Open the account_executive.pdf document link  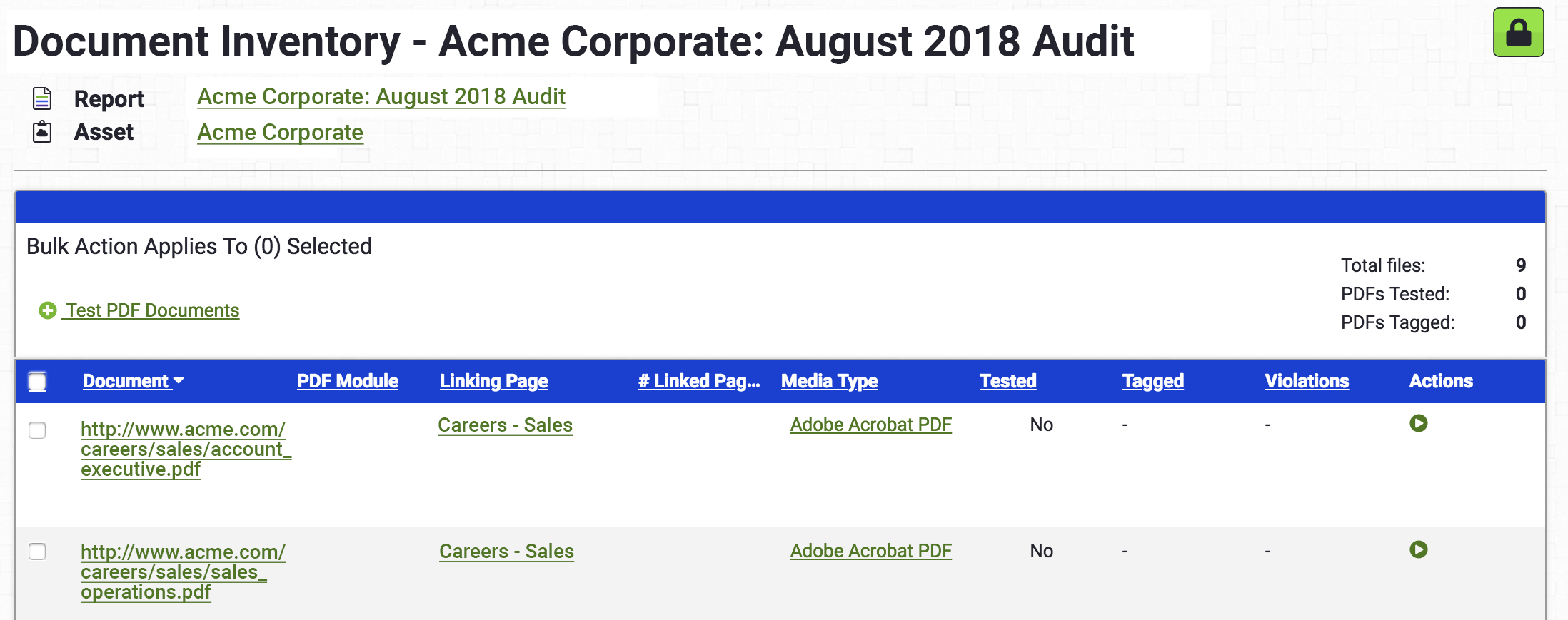pyautogui.click(x=186, y=449)
